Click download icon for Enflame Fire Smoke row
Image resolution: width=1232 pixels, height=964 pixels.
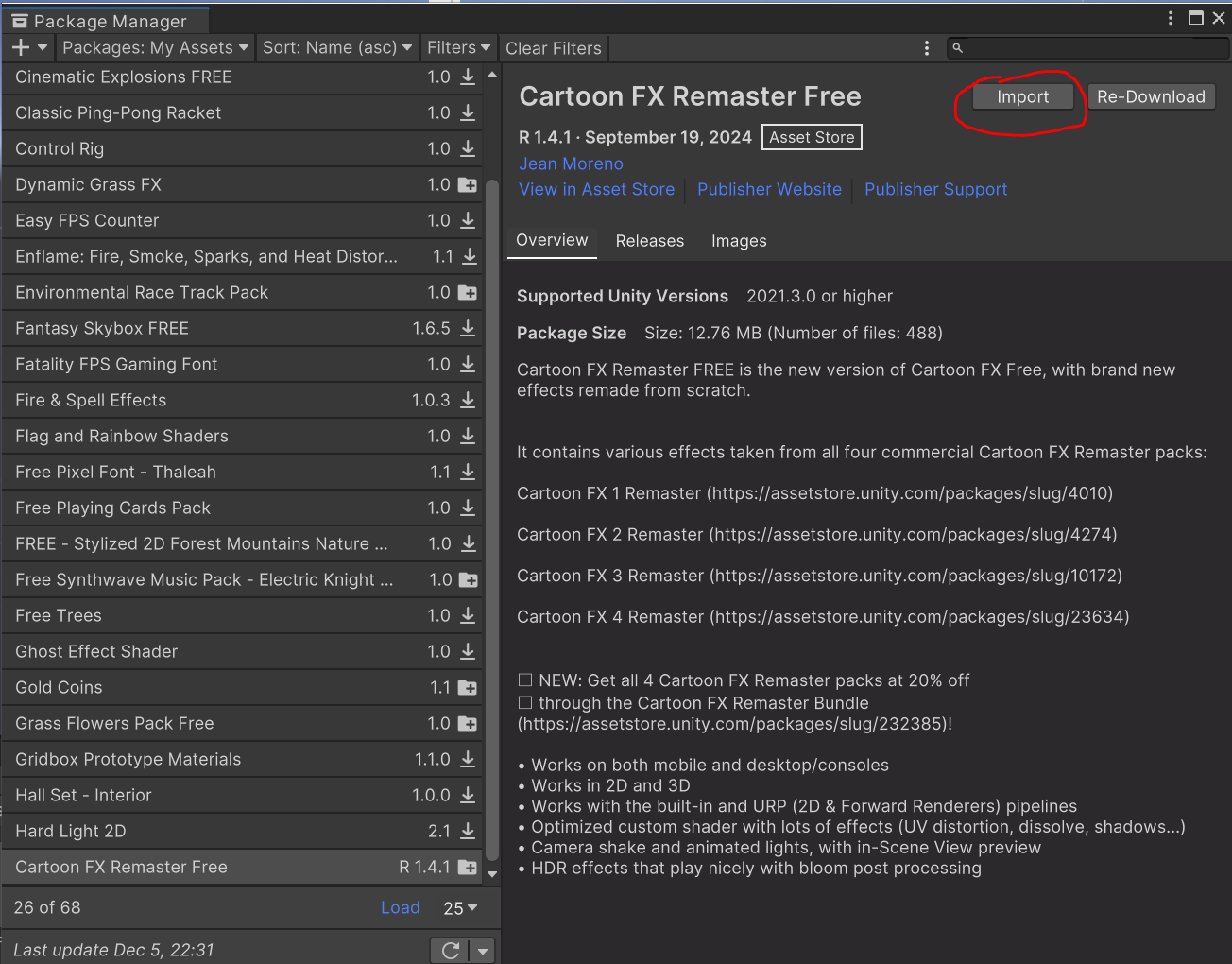point(470,257)
